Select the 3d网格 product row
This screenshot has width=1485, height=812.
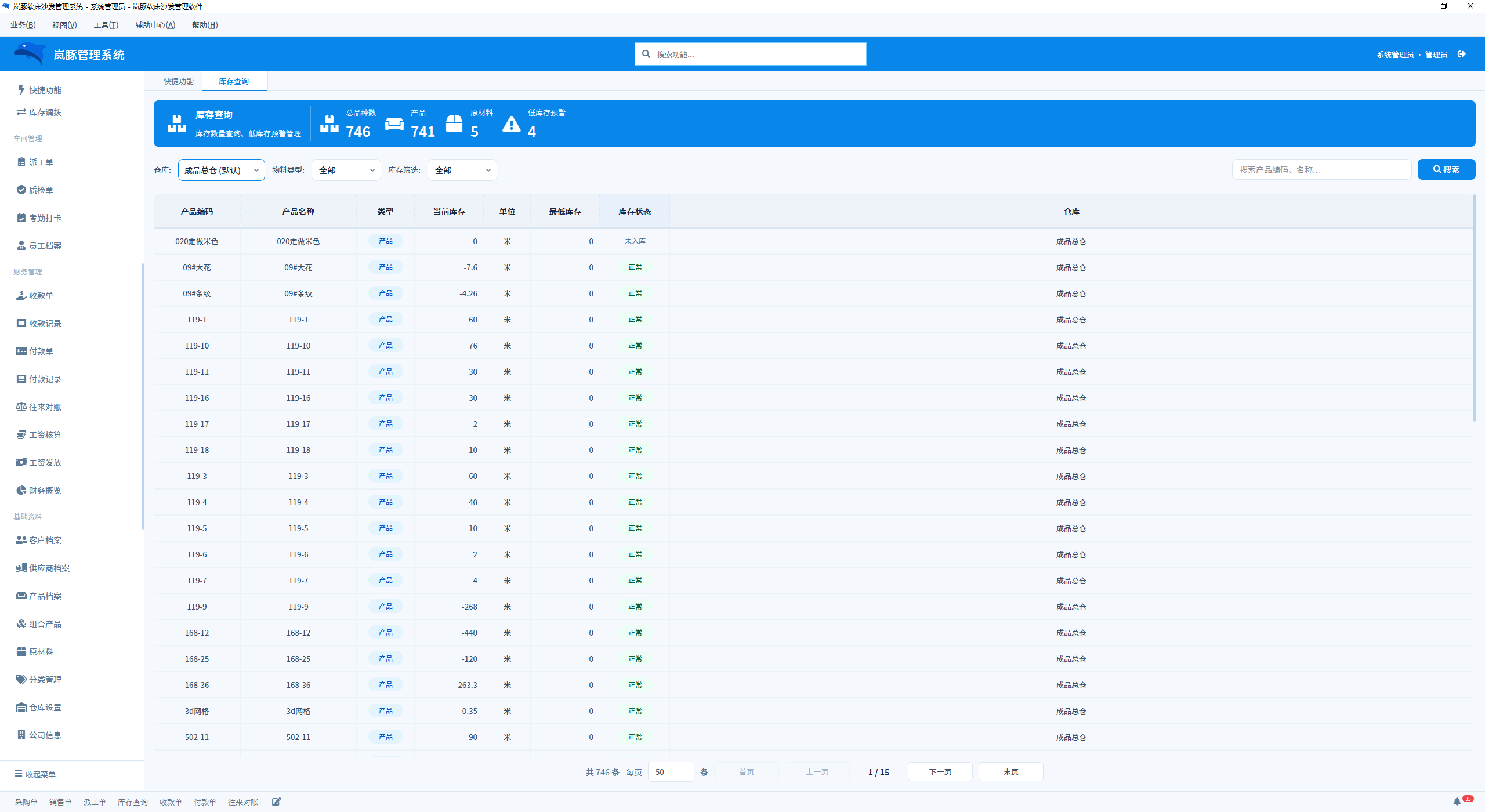[x=813, y=711]
